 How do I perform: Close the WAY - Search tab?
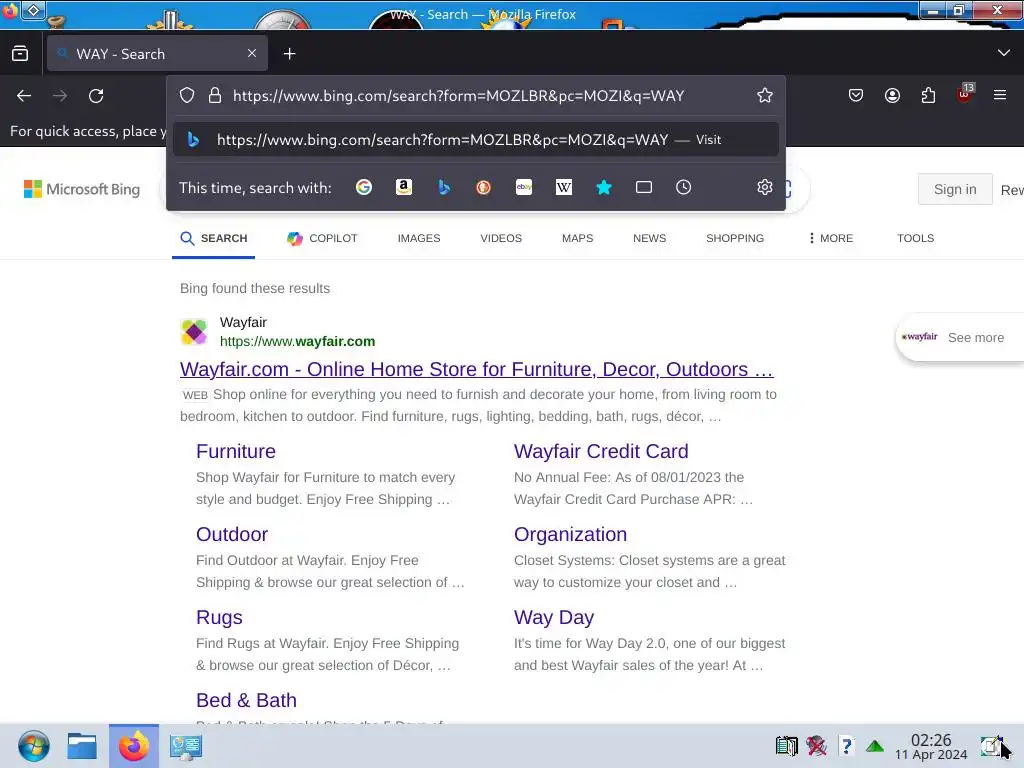pyautogui.click(x=252, y=53)
